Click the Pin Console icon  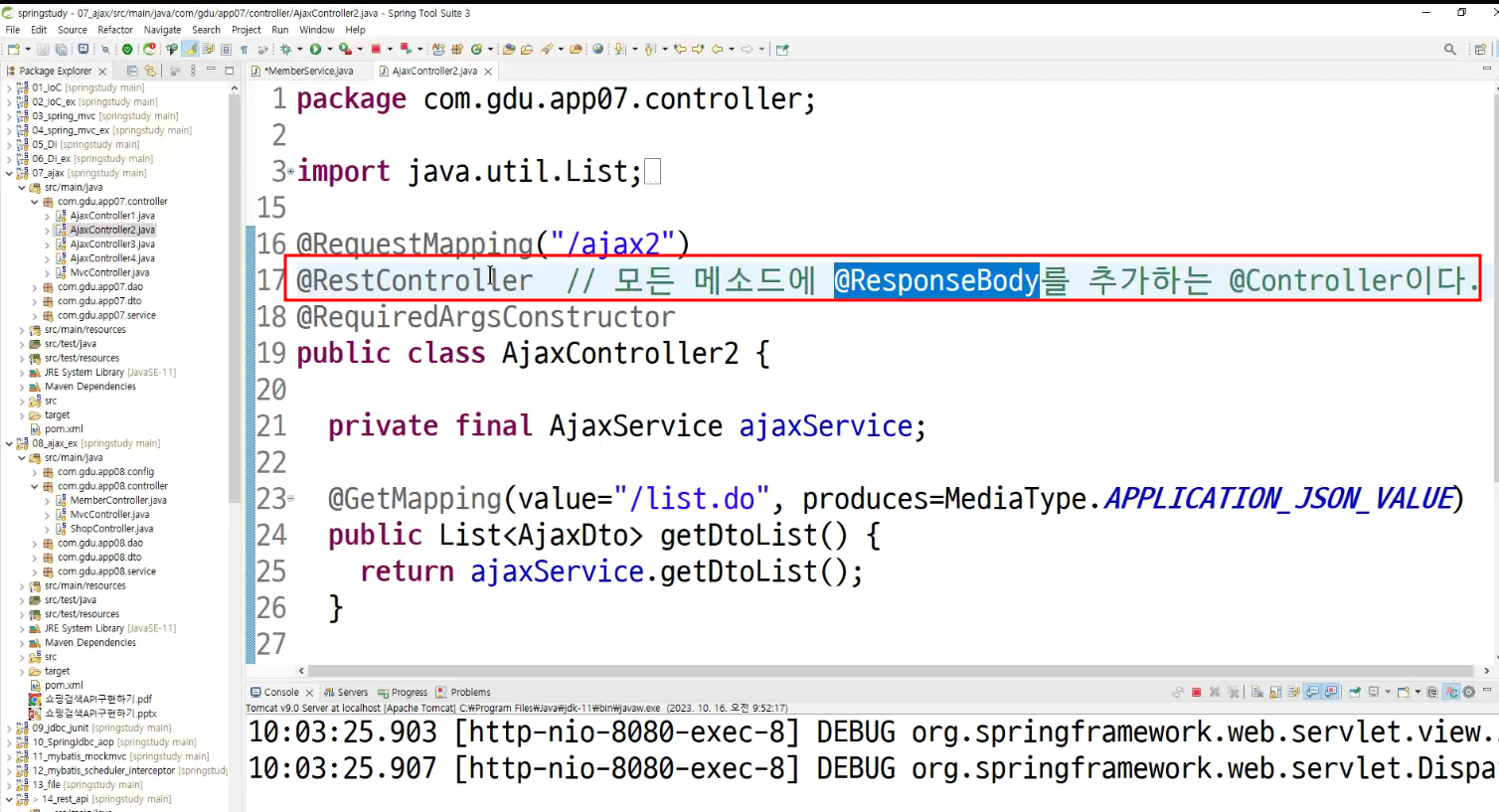click(x=1355, y=692)
